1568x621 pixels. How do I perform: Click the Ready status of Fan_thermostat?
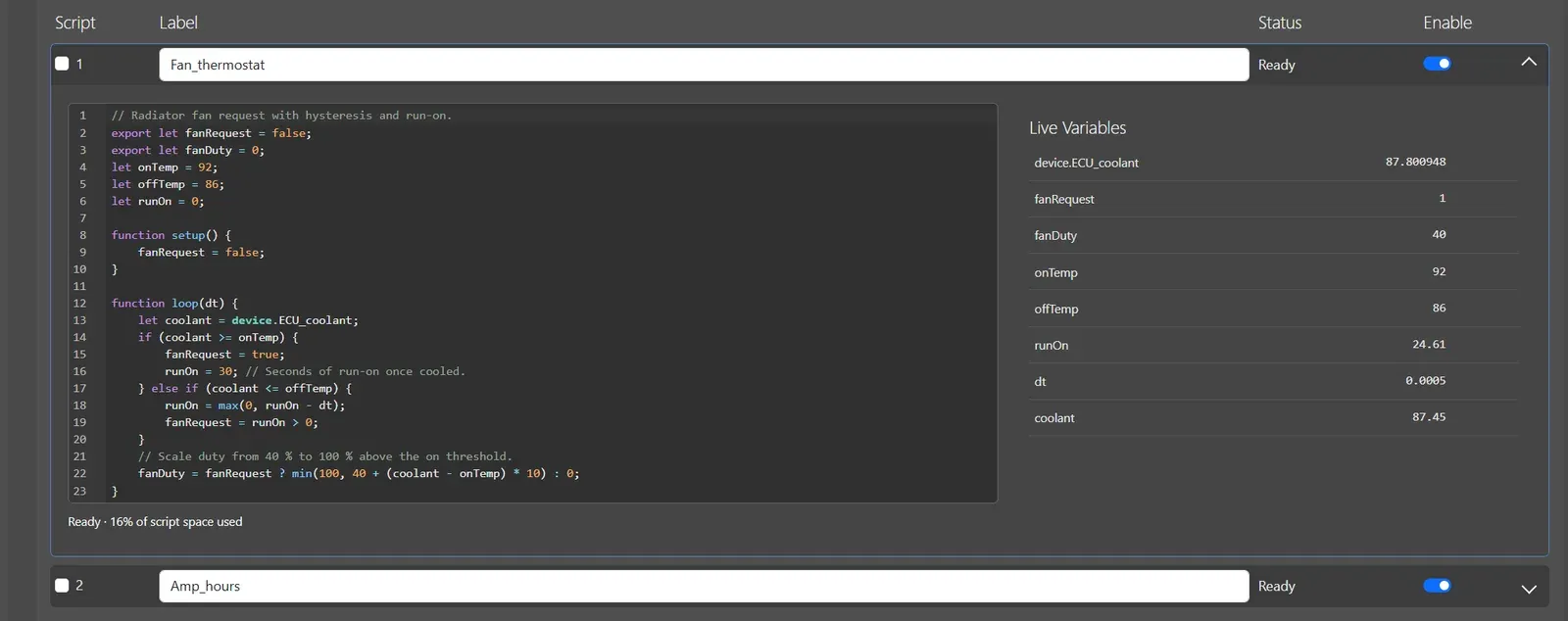[1276, 65]
